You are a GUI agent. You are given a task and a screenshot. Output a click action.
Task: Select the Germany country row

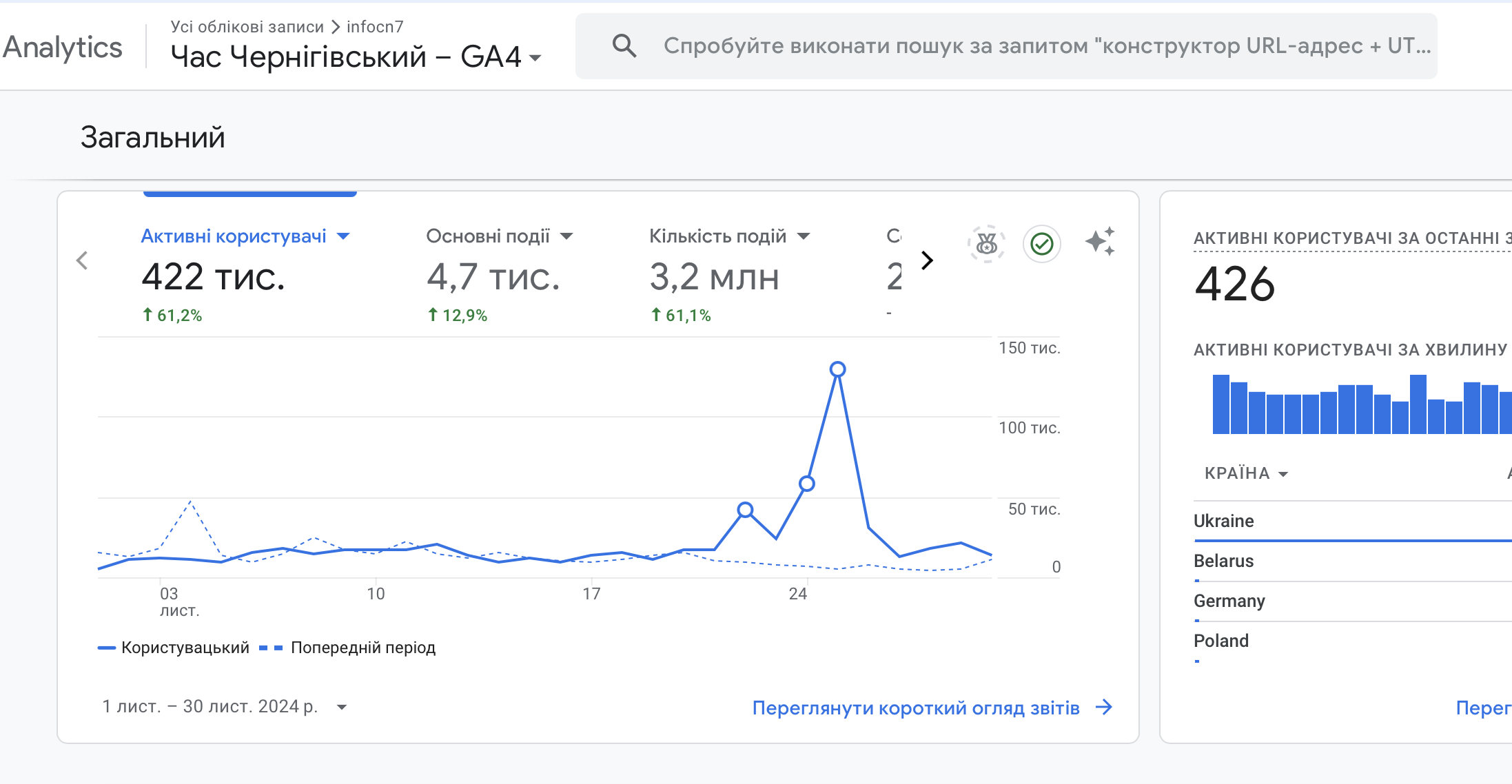coord(1353,601)
